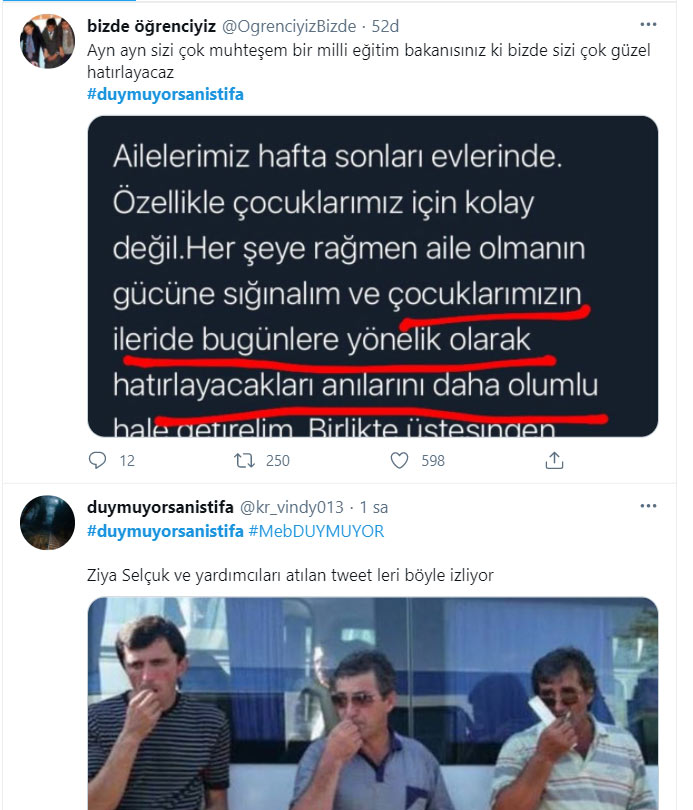
Task: Open the #MebDUYMUYOR hashtag
Action: click(316, 531)
